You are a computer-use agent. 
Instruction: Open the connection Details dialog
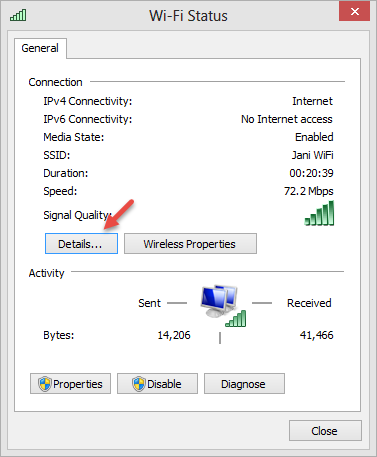pos(81,244)
